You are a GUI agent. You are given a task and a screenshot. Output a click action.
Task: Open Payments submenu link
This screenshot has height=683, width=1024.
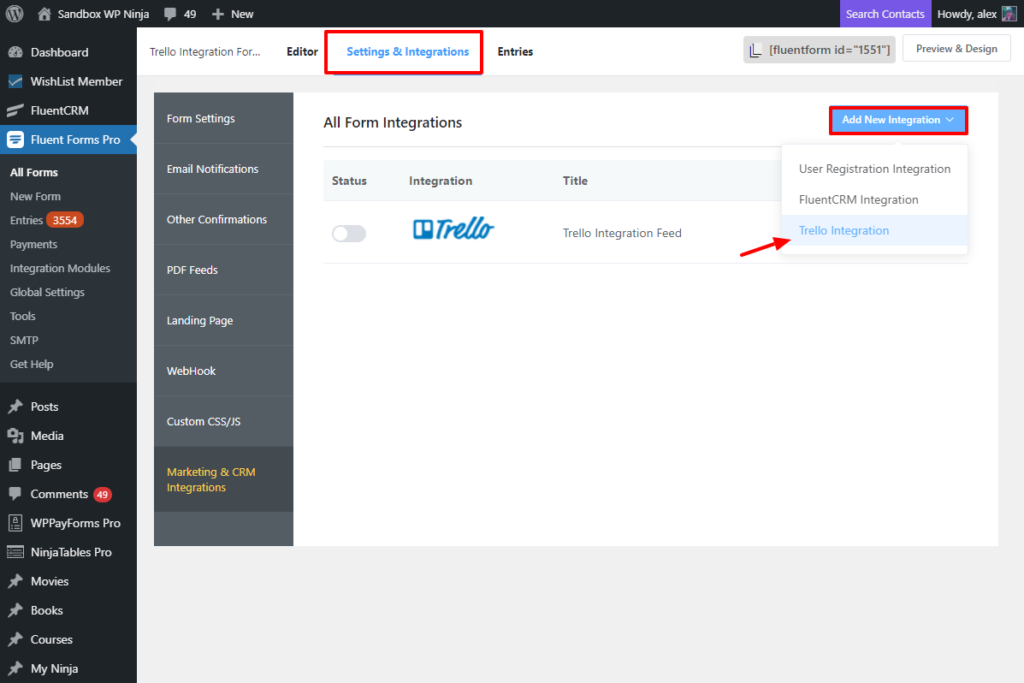point(33,244)
